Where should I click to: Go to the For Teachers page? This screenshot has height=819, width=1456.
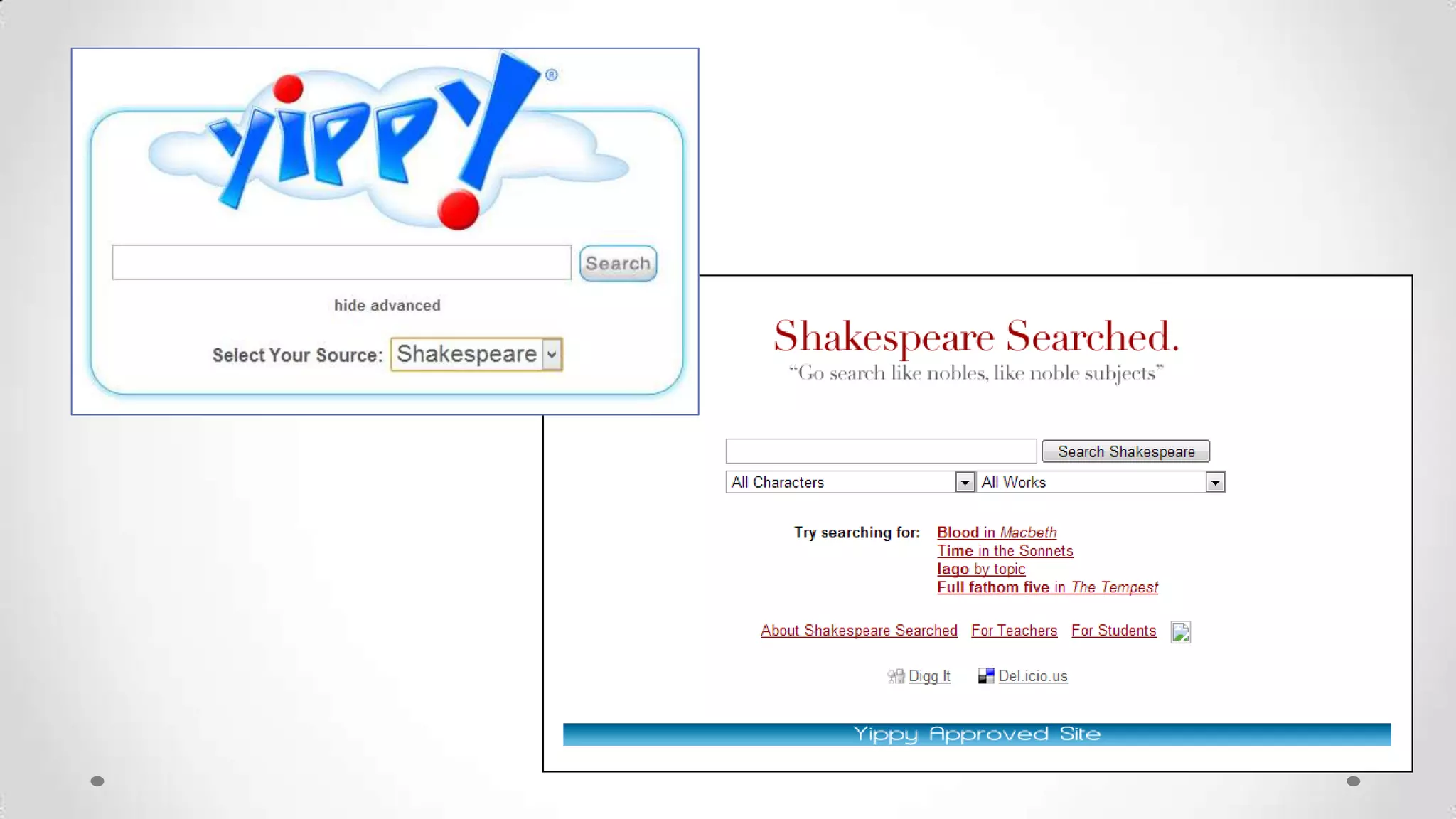[1014, 631]
